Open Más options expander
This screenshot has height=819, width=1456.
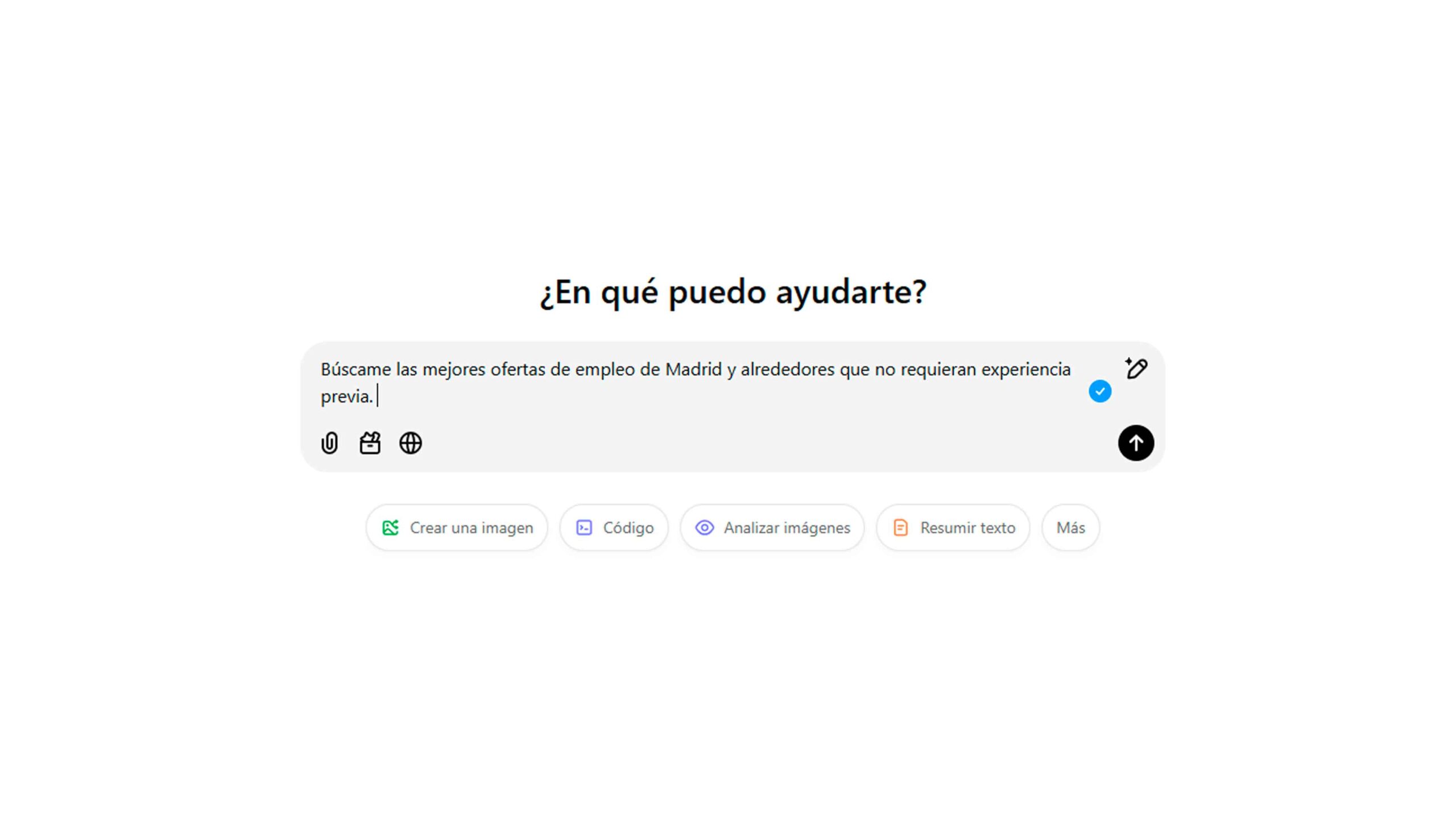tap(1071, 528)
